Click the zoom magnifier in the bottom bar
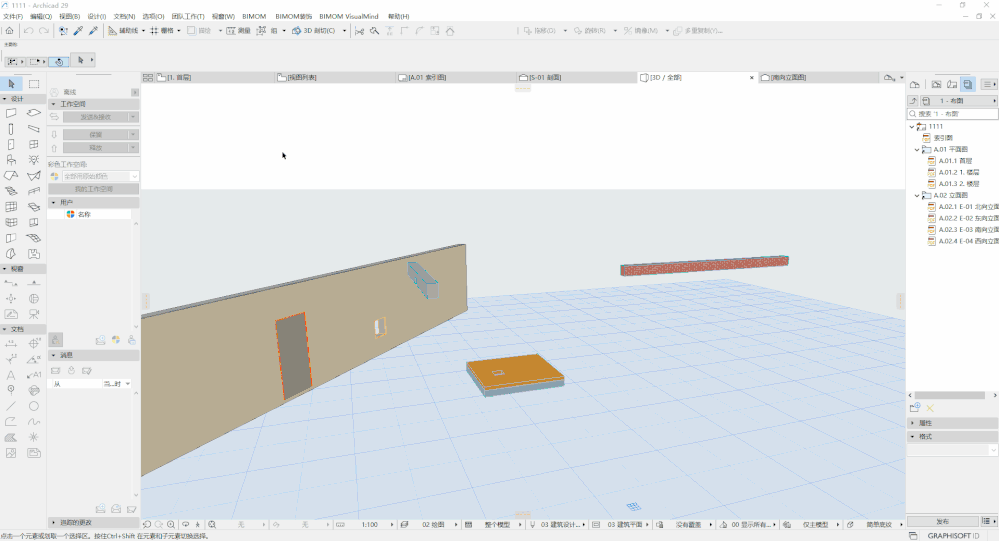The width and height of the screenshot is (999, 541). click(x=171, y=524)
